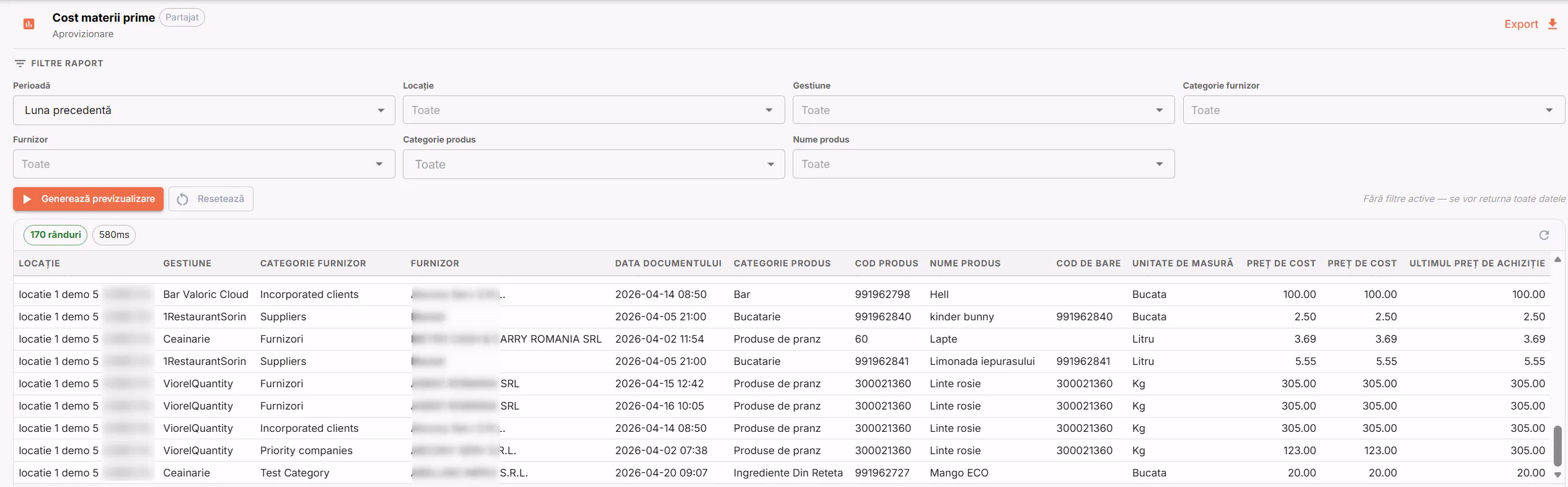1568x487 pixels.
Task: Open the Categorie produs dropdown
Action: [x=594, y=164]
